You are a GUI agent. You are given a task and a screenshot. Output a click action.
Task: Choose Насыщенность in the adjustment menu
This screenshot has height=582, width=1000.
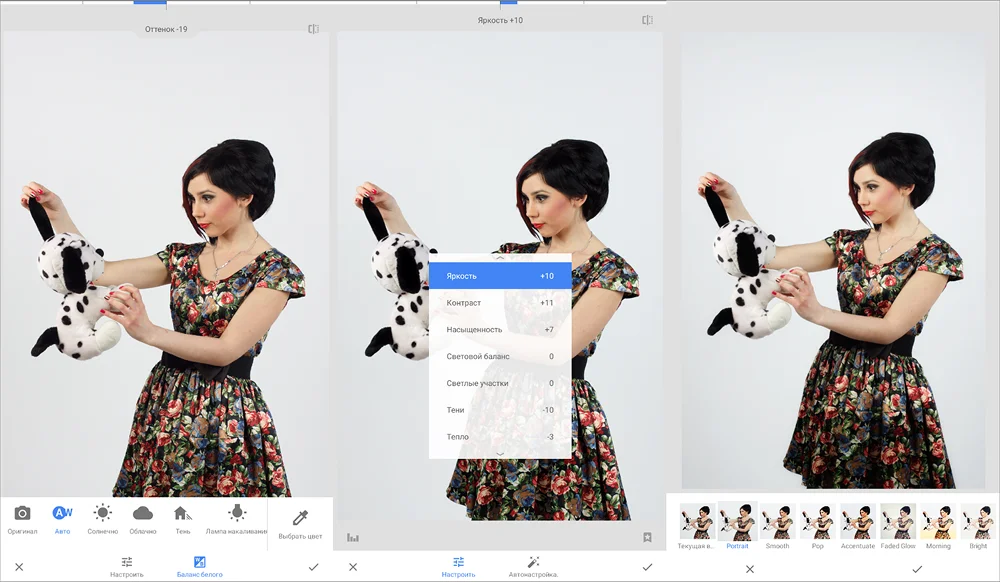click(500, 329)
